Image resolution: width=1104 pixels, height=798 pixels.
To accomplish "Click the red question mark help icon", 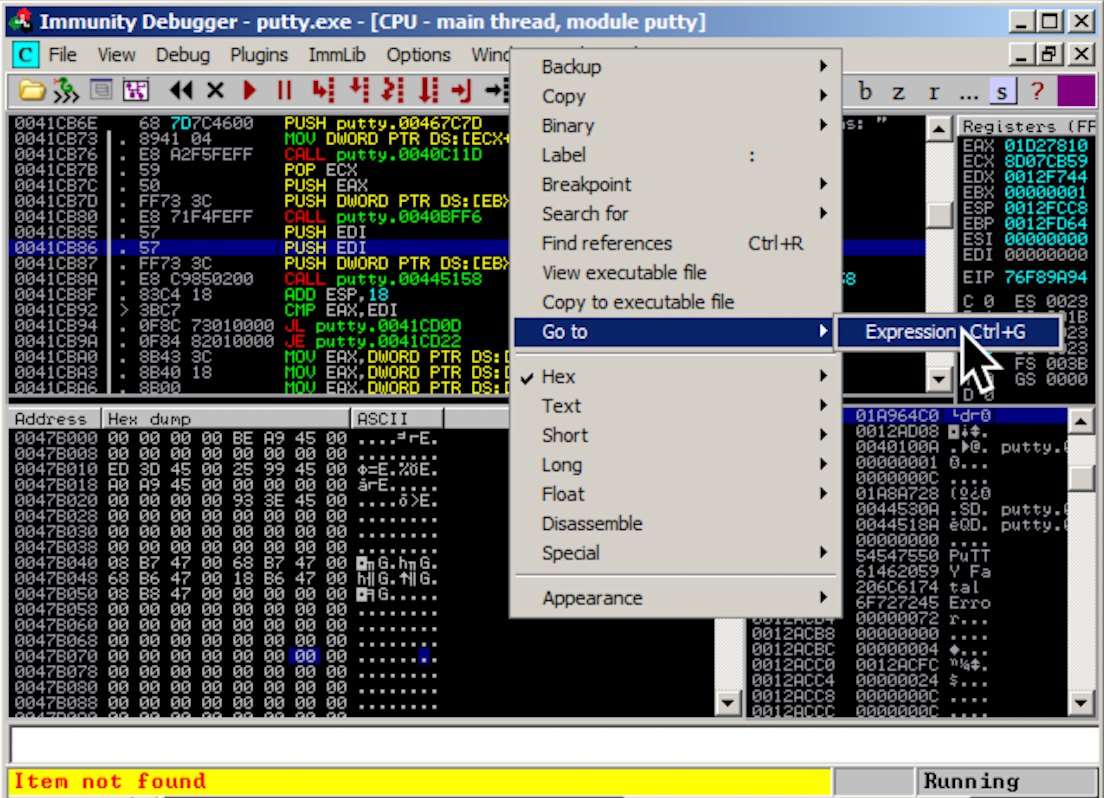I will pyautogui.click(x=1037, y=92).
